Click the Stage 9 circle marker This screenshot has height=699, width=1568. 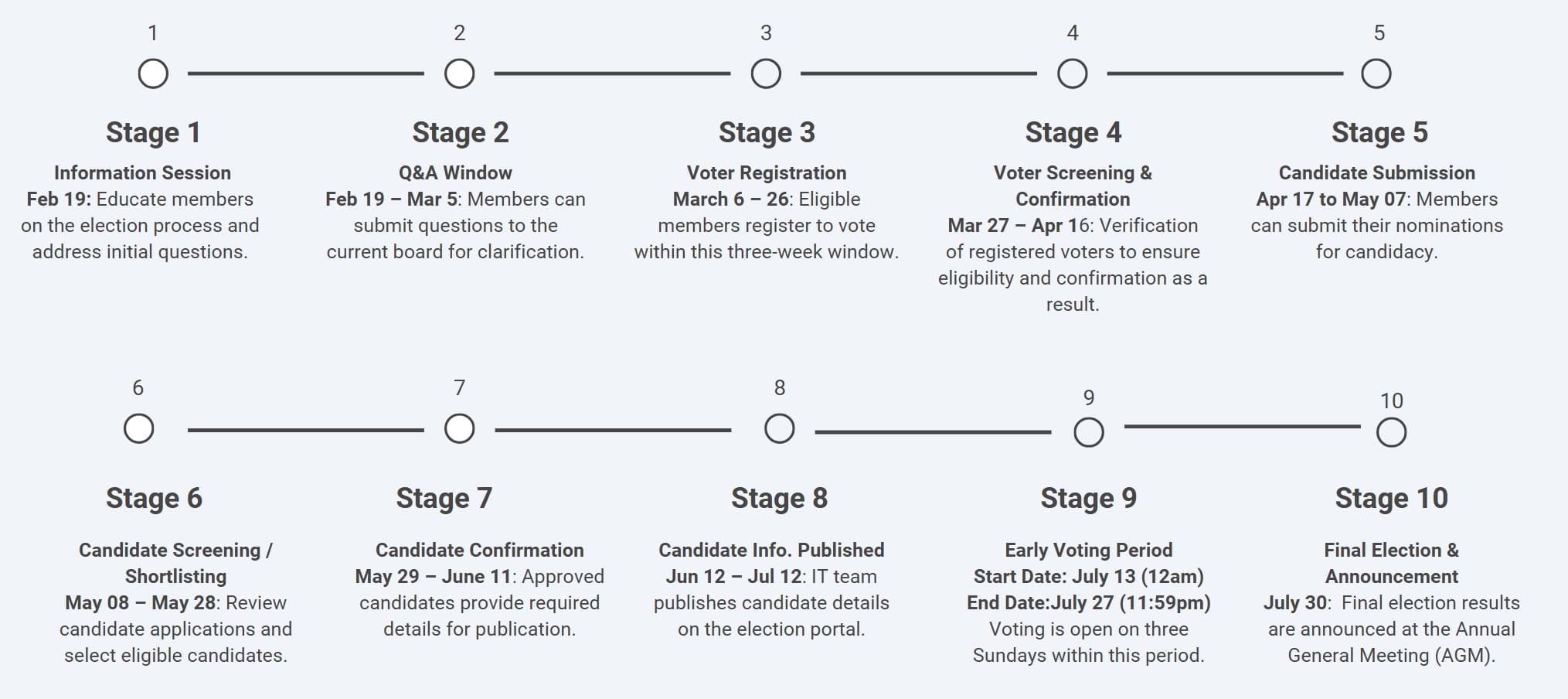point(1089,433)
